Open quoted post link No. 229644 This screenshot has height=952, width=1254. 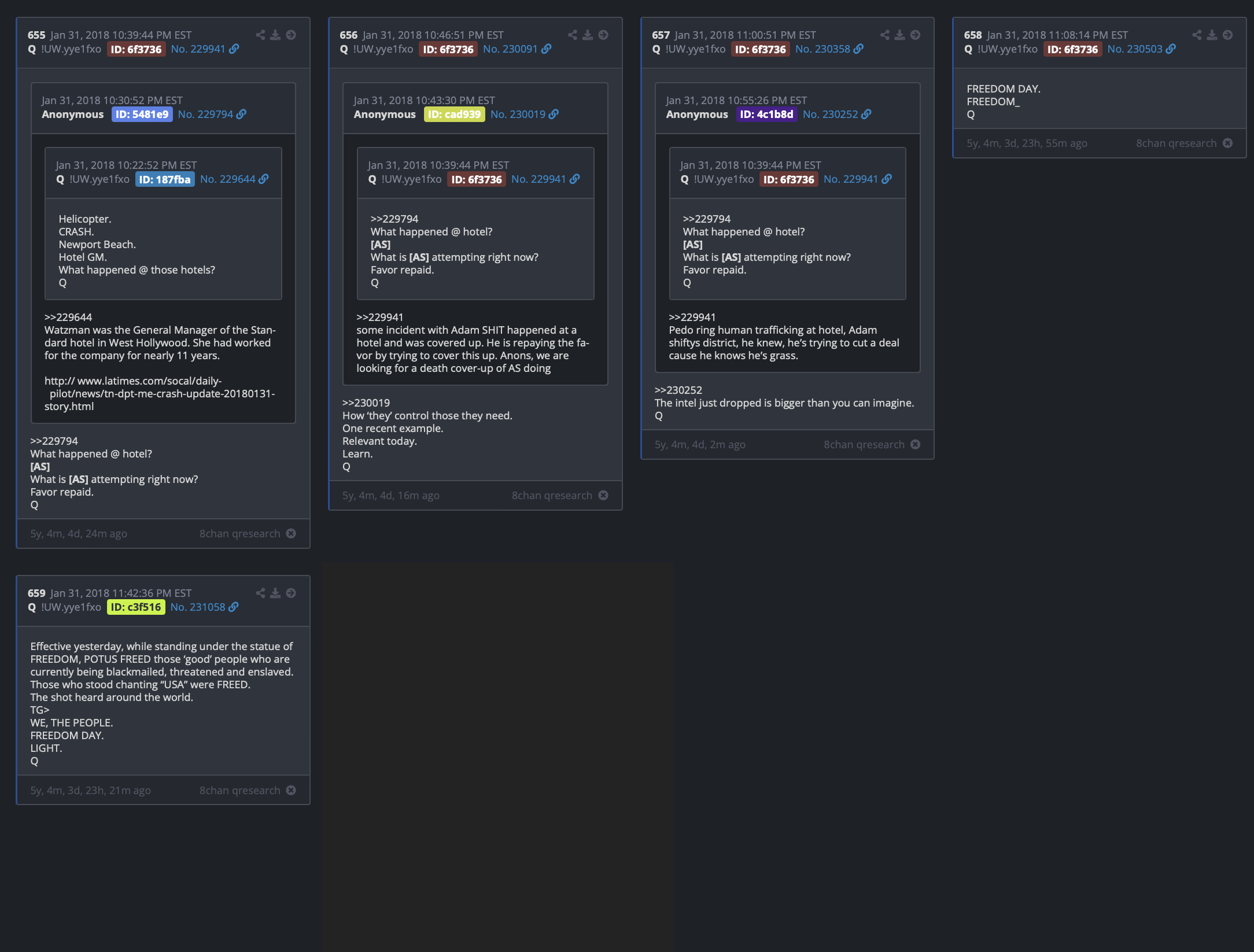(x=234, y=179)
